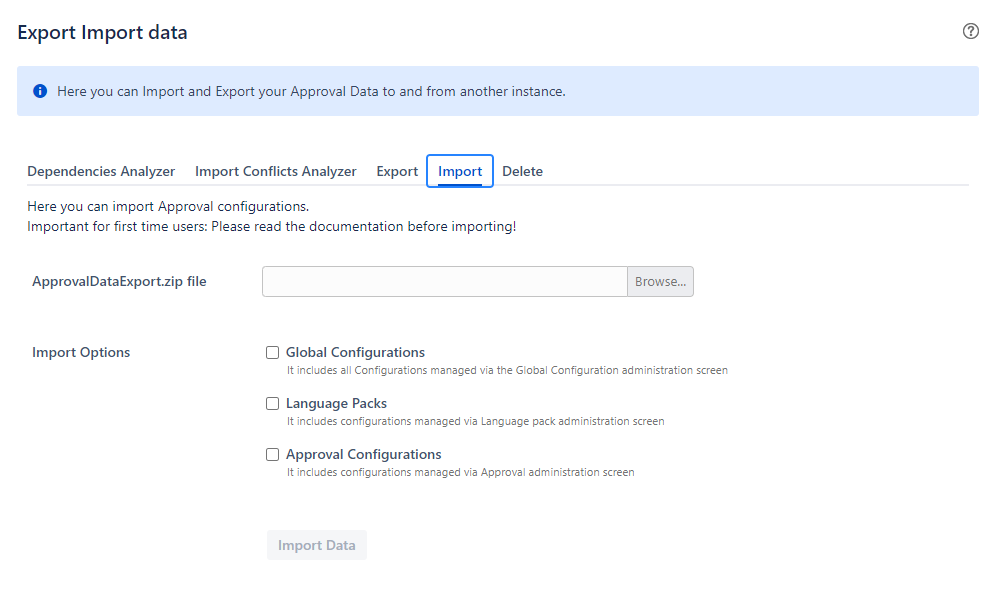992x595 pixels.
Task: Click the ApprovalDataExport.zip file label
Action: tap(120, 282)
